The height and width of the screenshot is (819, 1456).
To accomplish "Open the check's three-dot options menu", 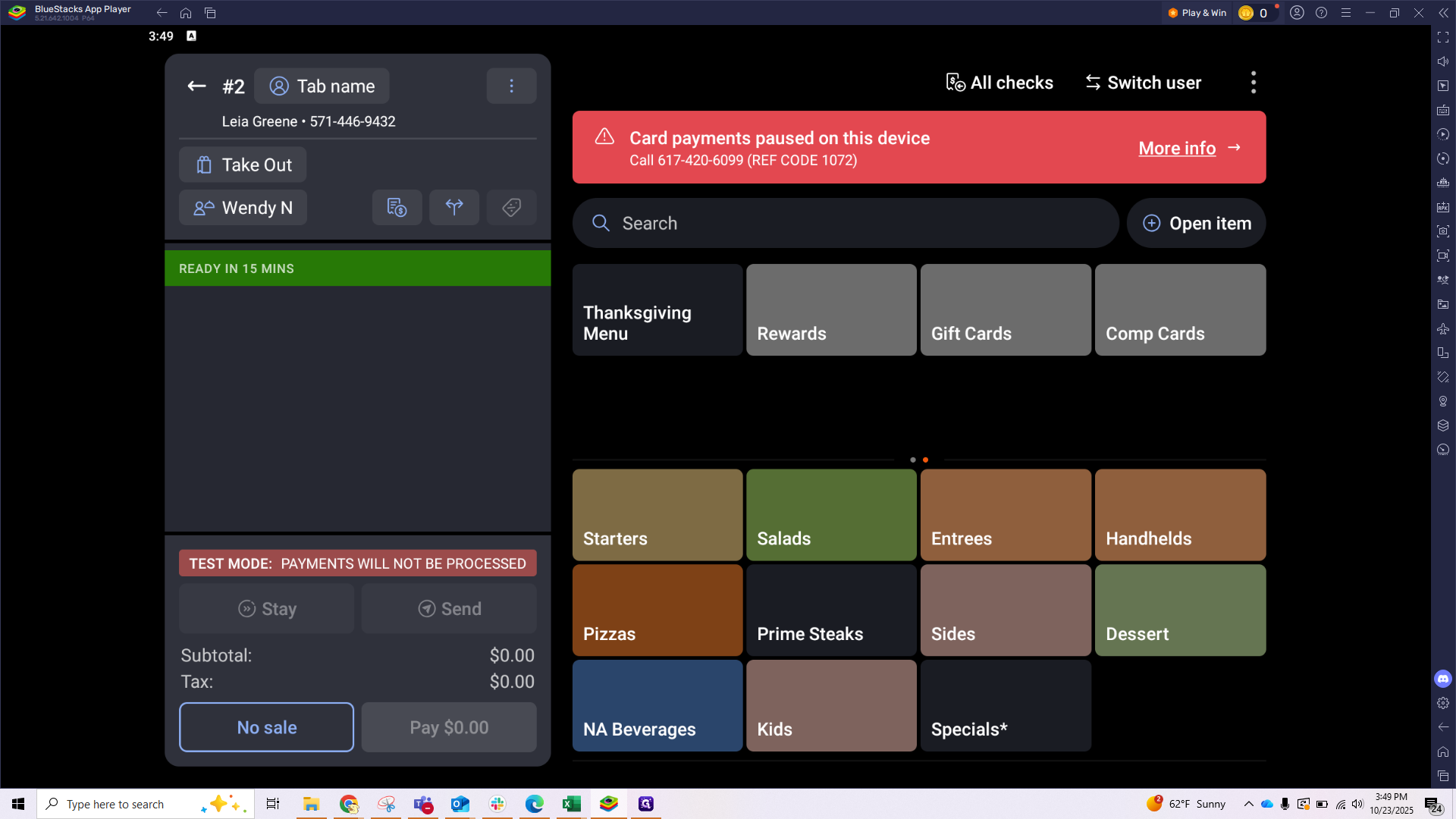I will (x=511, y=86).
